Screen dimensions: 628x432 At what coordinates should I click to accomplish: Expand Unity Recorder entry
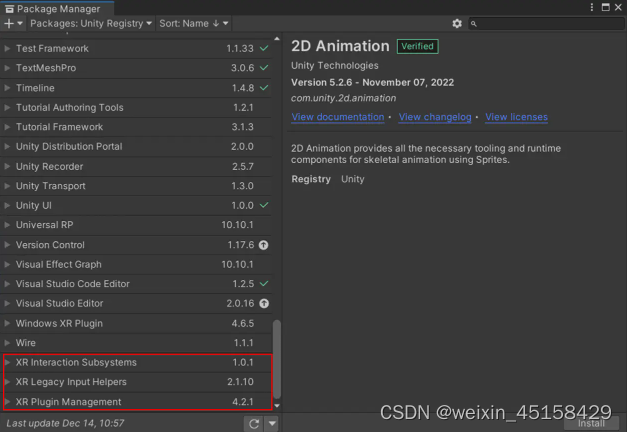click(7, 166)
